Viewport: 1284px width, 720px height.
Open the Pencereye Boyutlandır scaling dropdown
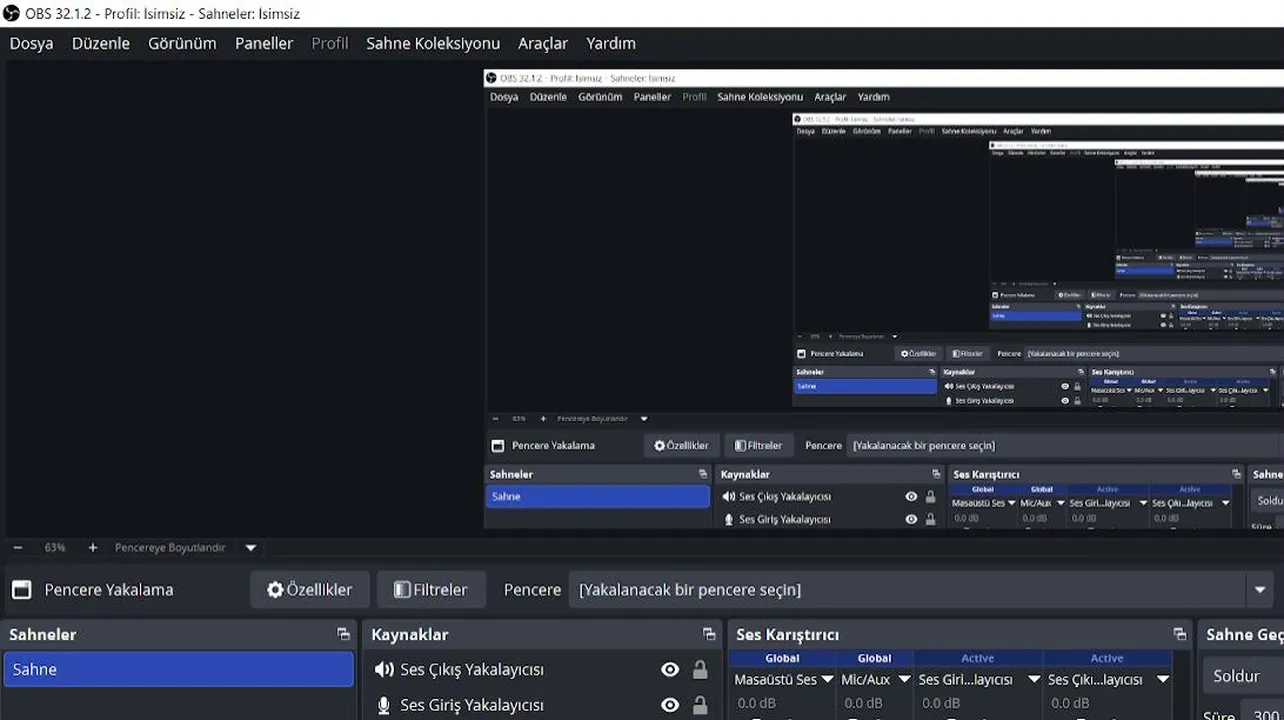coord(251,548)
